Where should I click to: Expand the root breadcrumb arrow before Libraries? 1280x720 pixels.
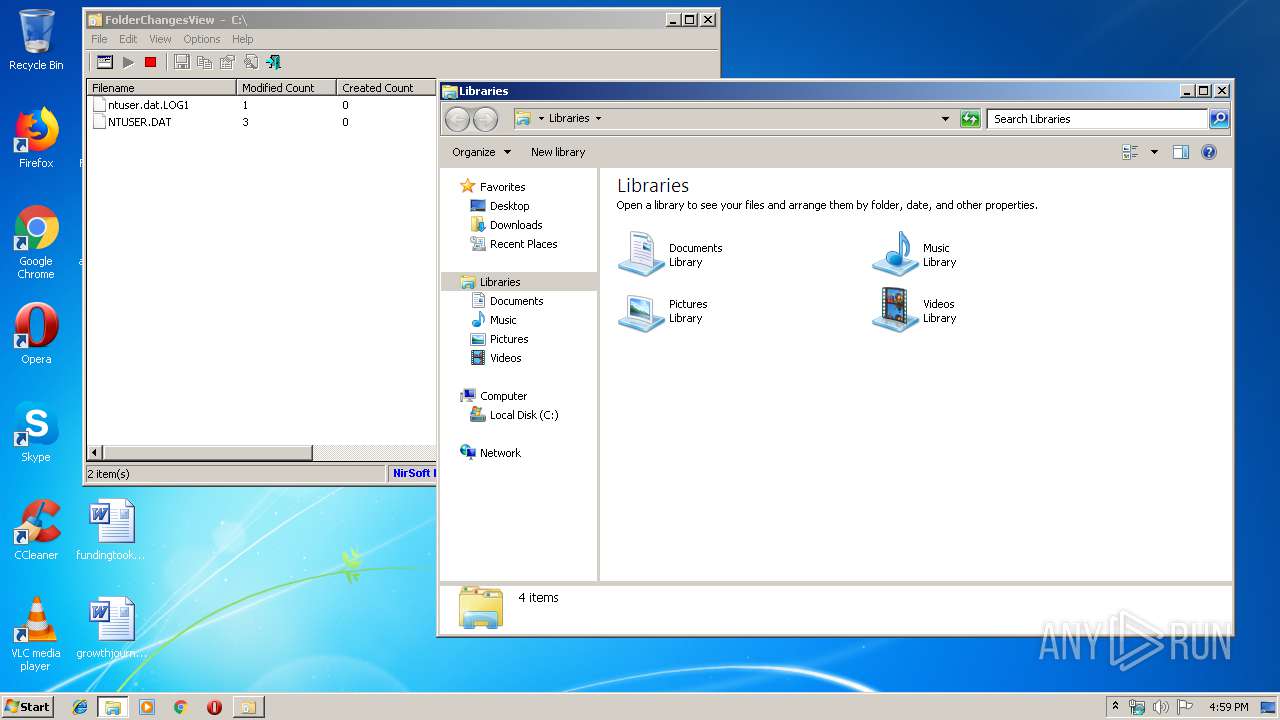pyautogui.click(x=541, y=118)
